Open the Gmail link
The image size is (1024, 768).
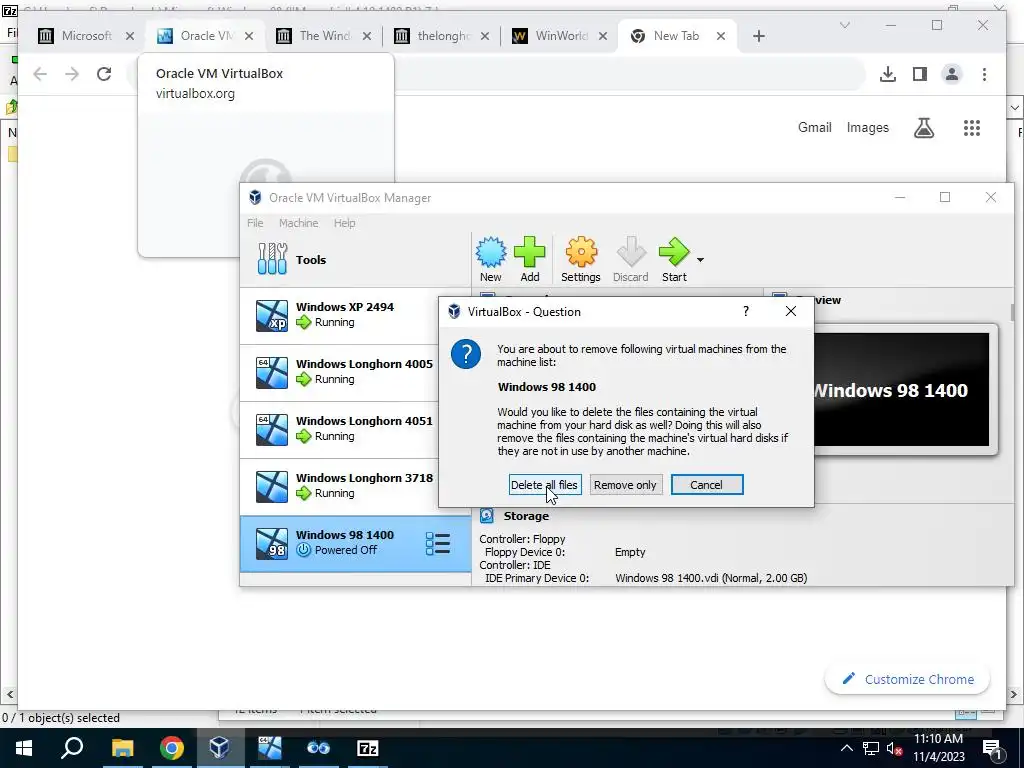pos(814,127)
